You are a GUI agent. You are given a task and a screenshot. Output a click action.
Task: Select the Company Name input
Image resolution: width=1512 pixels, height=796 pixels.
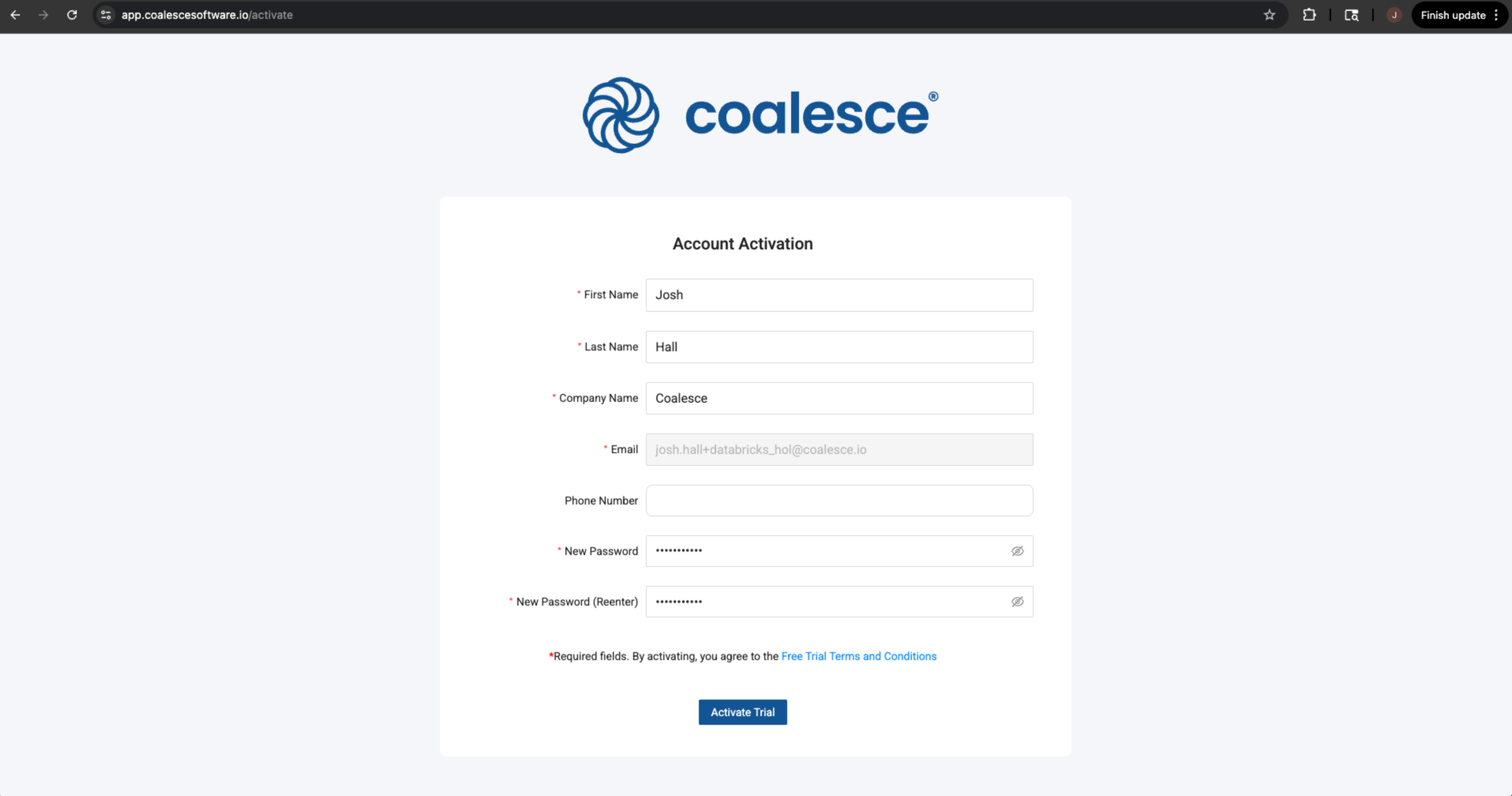pos(839,399)
